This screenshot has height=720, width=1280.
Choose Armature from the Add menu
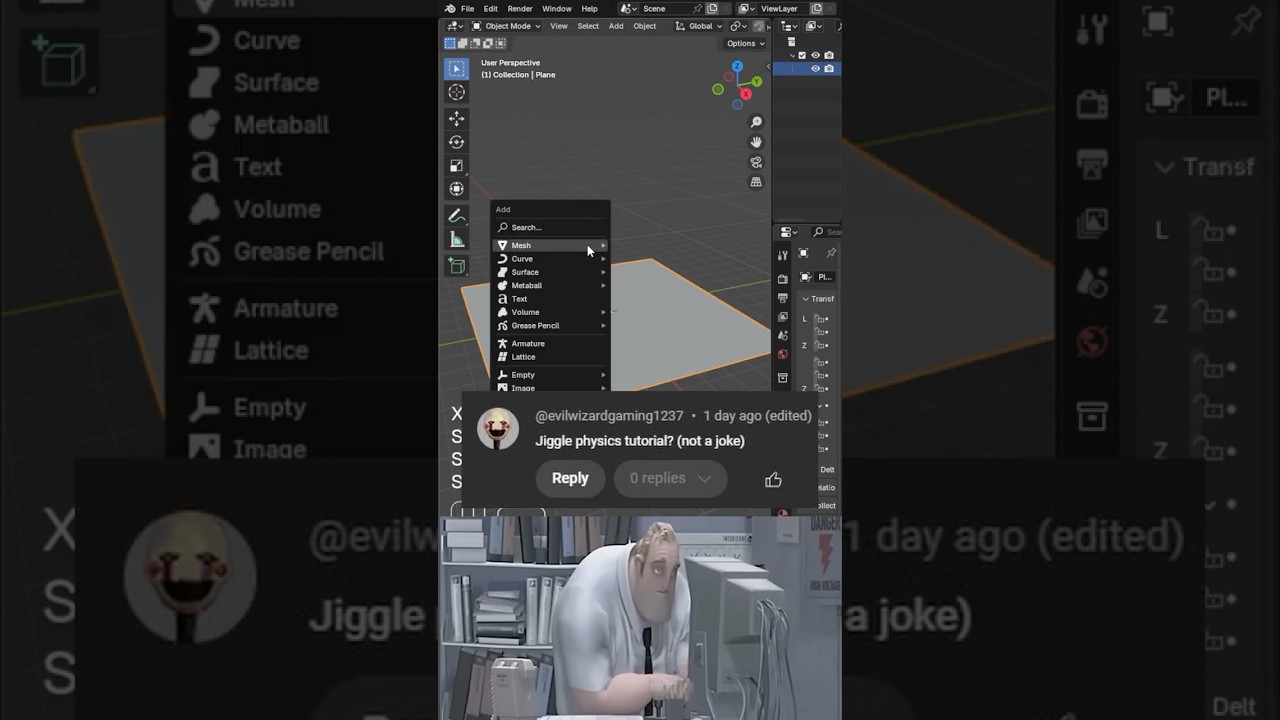point(551,343)
